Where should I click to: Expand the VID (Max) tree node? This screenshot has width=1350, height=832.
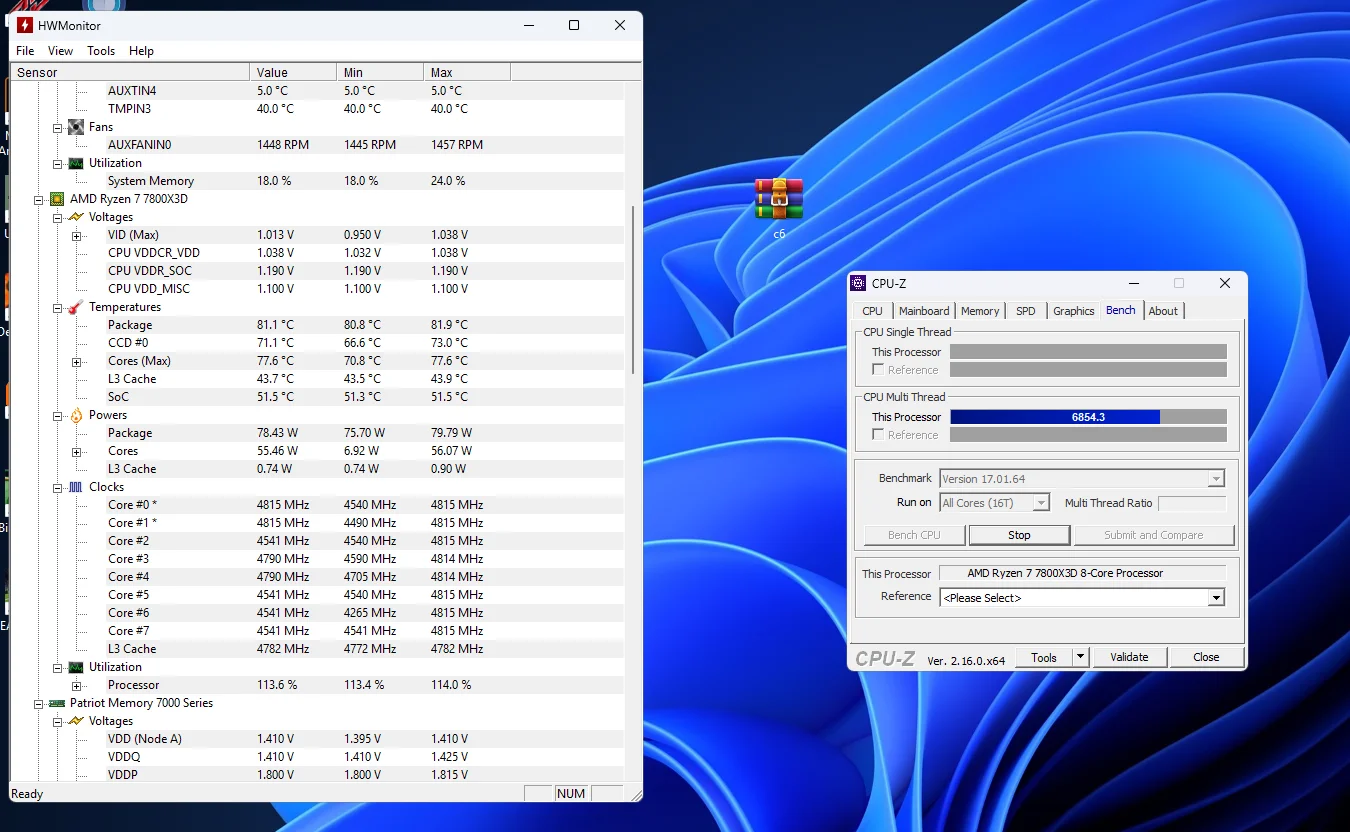pos(76,236)
